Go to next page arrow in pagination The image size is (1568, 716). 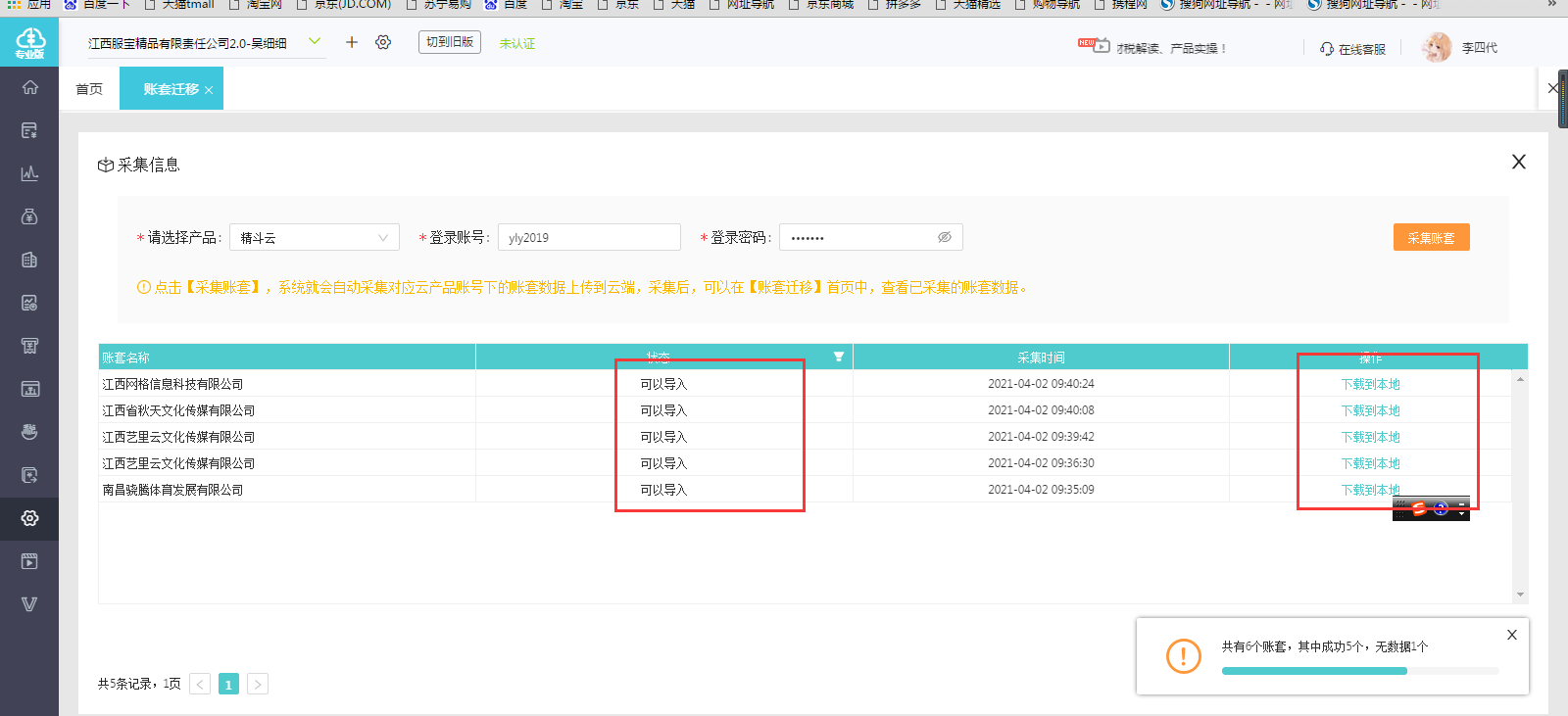[x=258, y=684]
